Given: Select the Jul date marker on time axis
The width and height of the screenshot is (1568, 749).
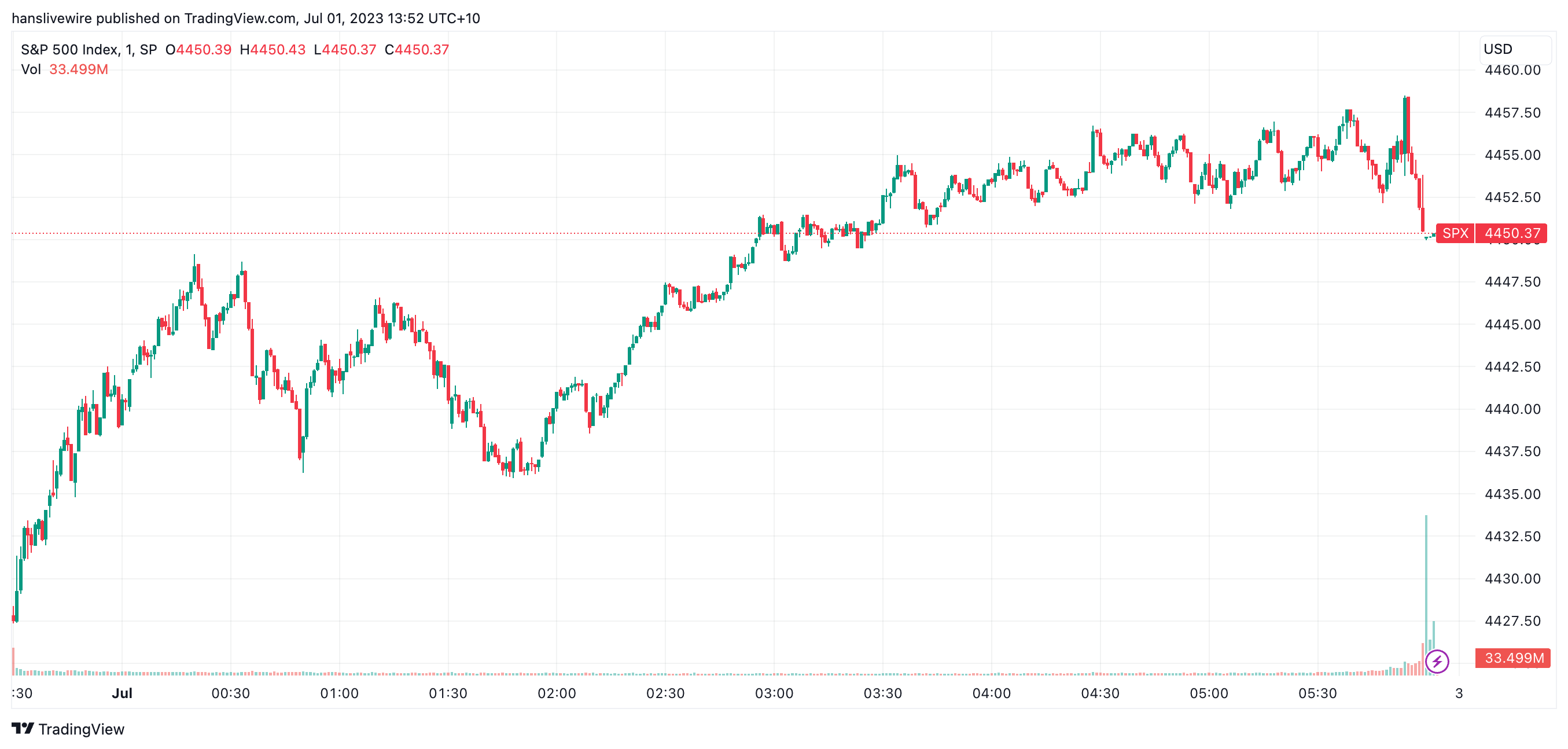Looking at the screenshot, I should tap(122, 693).
